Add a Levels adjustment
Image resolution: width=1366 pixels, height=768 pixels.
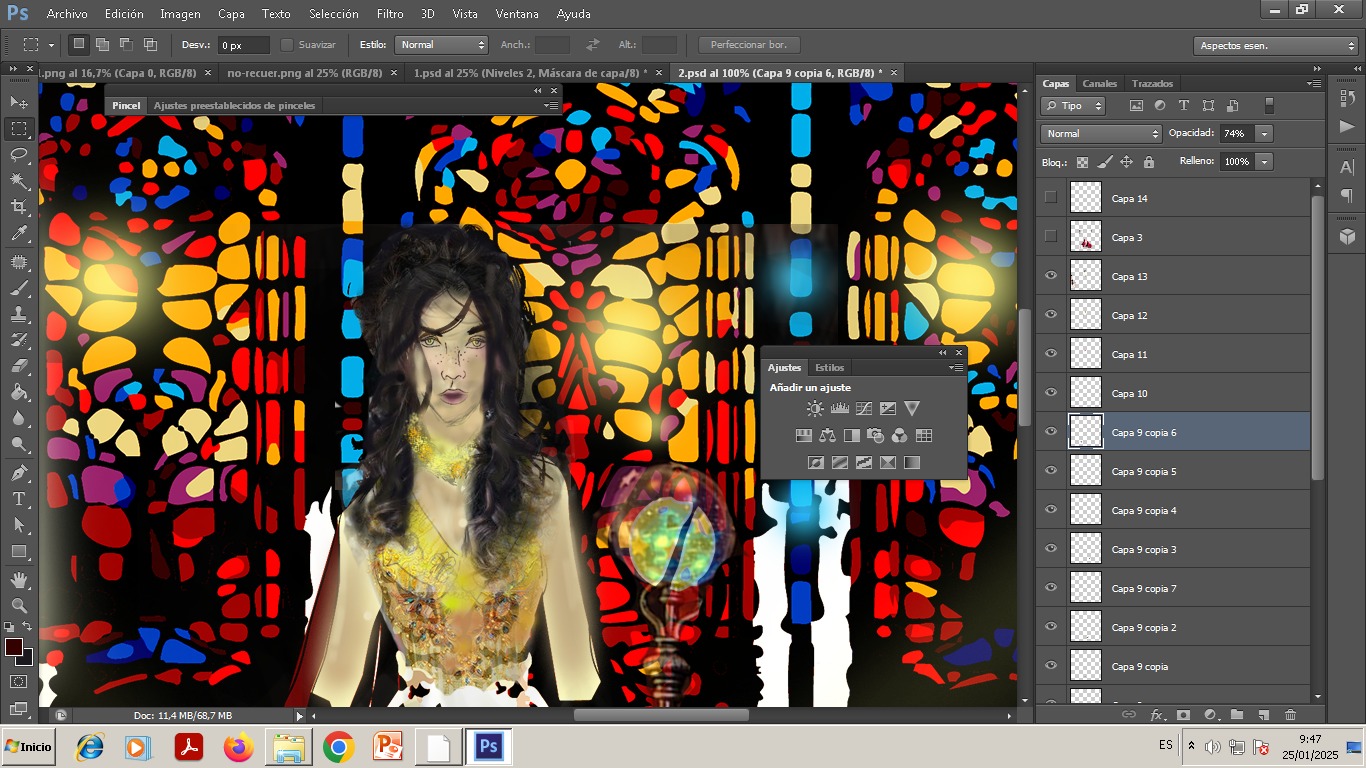click(839, 408)
